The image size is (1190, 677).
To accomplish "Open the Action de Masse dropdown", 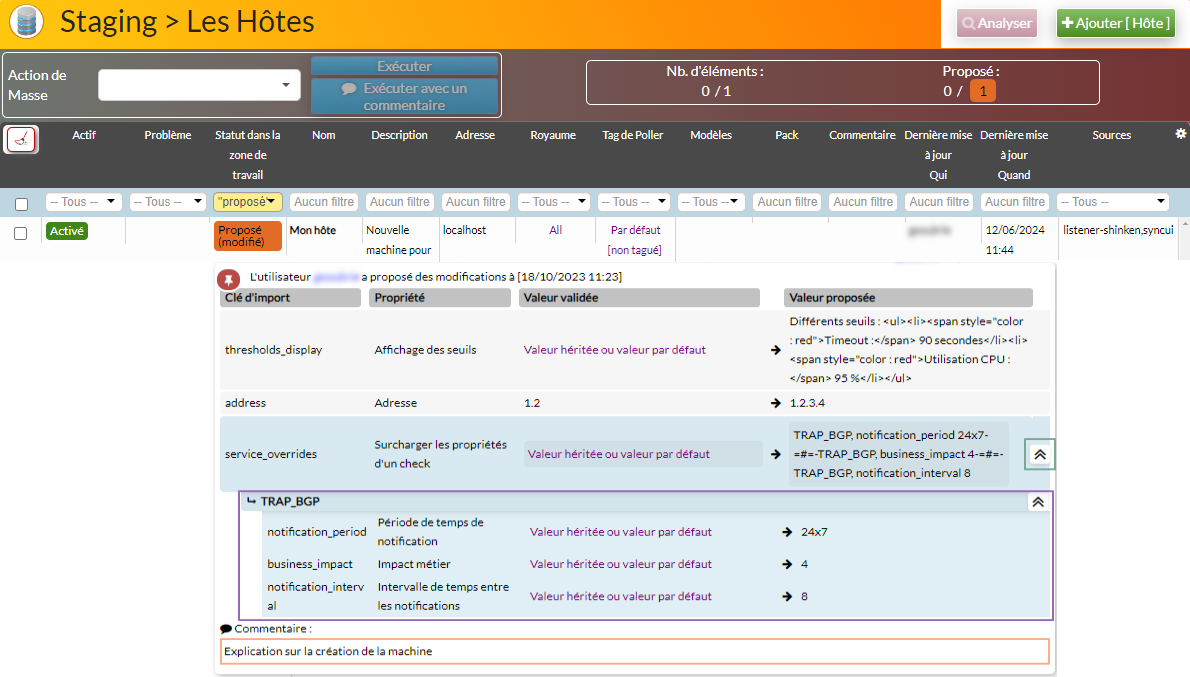I will pyautogui.click(x=199, y=85).
